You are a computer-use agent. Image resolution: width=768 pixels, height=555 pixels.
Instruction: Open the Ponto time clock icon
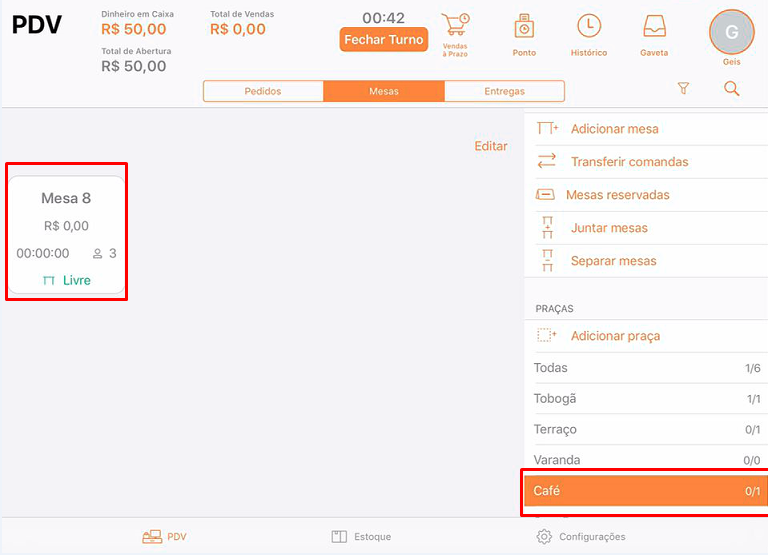click(524, 26)
